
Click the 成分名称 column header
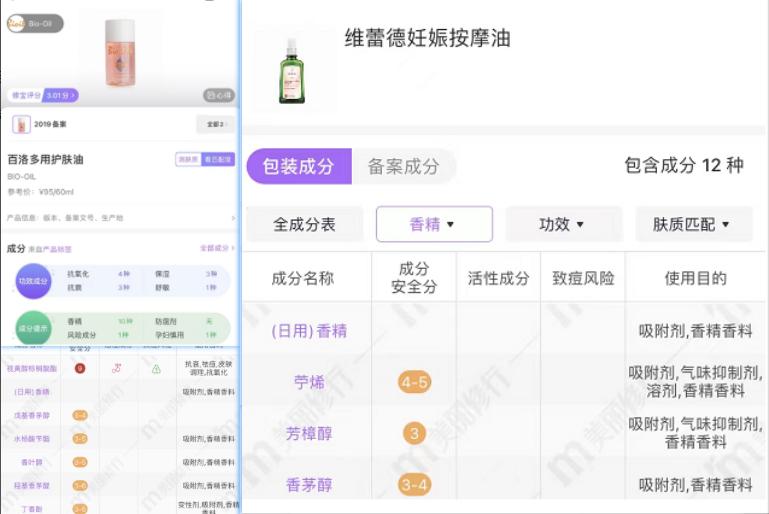(x=303, y=279)
